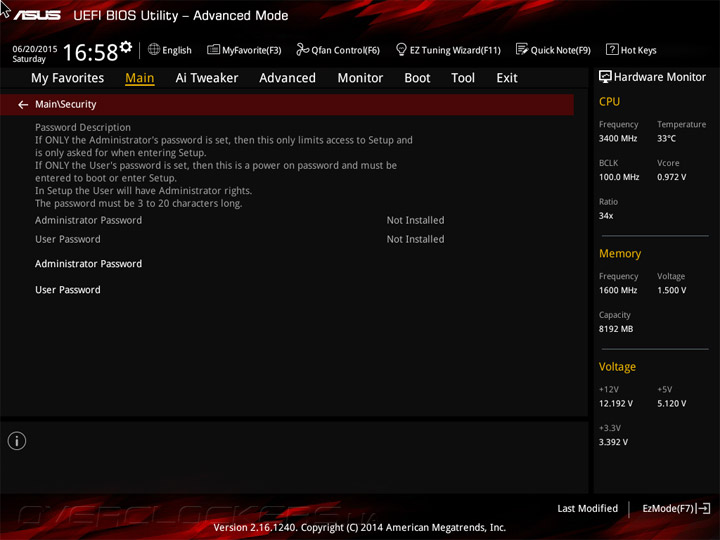Viewport: 720px width, 540px height.
Task: Click the Hot Keys question mark icon
Action: 612,49
